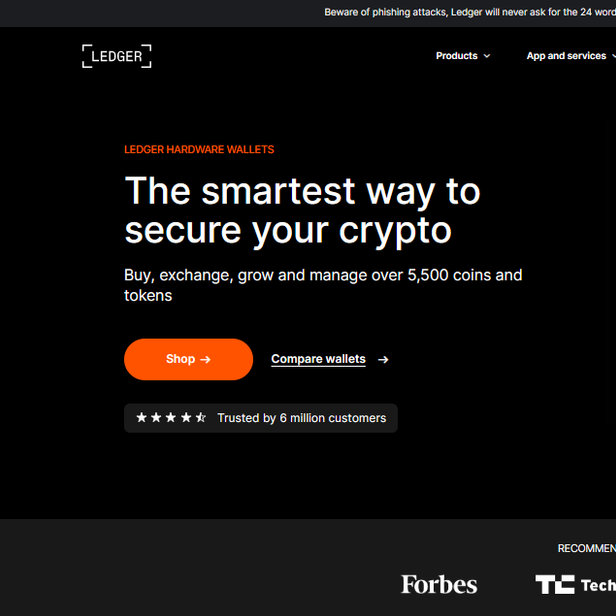
Task: Open the App and services menu
Action: point(566,56)
